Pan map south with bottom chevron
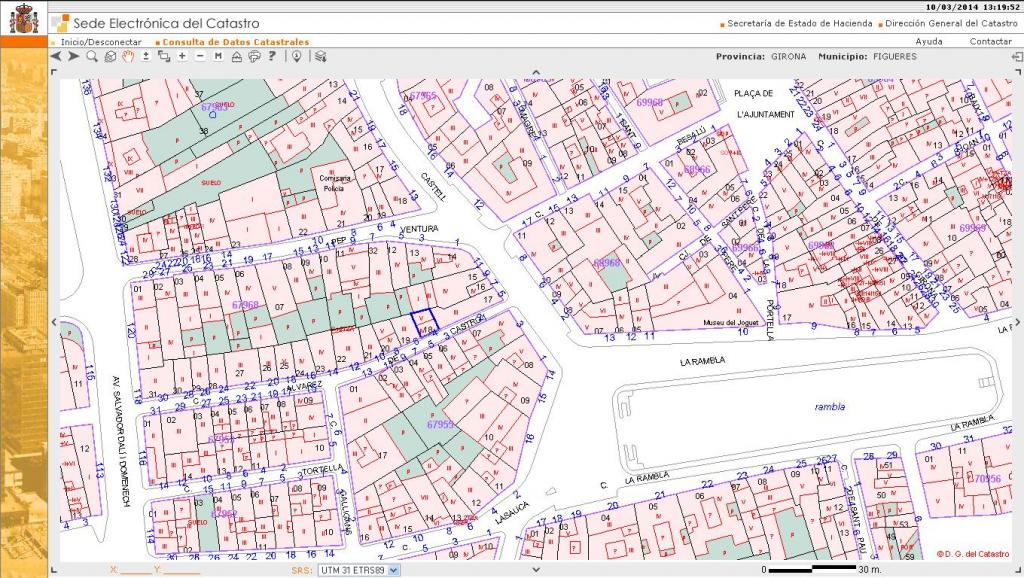Image resolution: width=1024 pixels, height=578 pixels. (536, 568)
